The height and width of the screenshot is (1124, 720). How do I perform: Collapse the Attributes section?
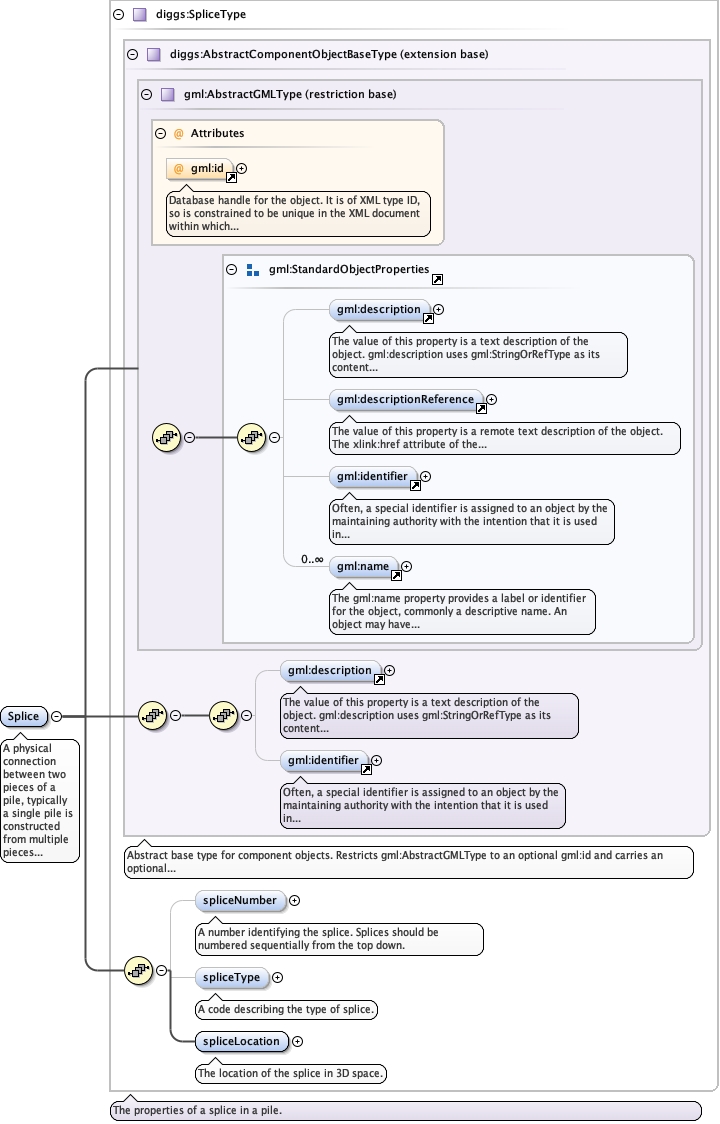161,133
